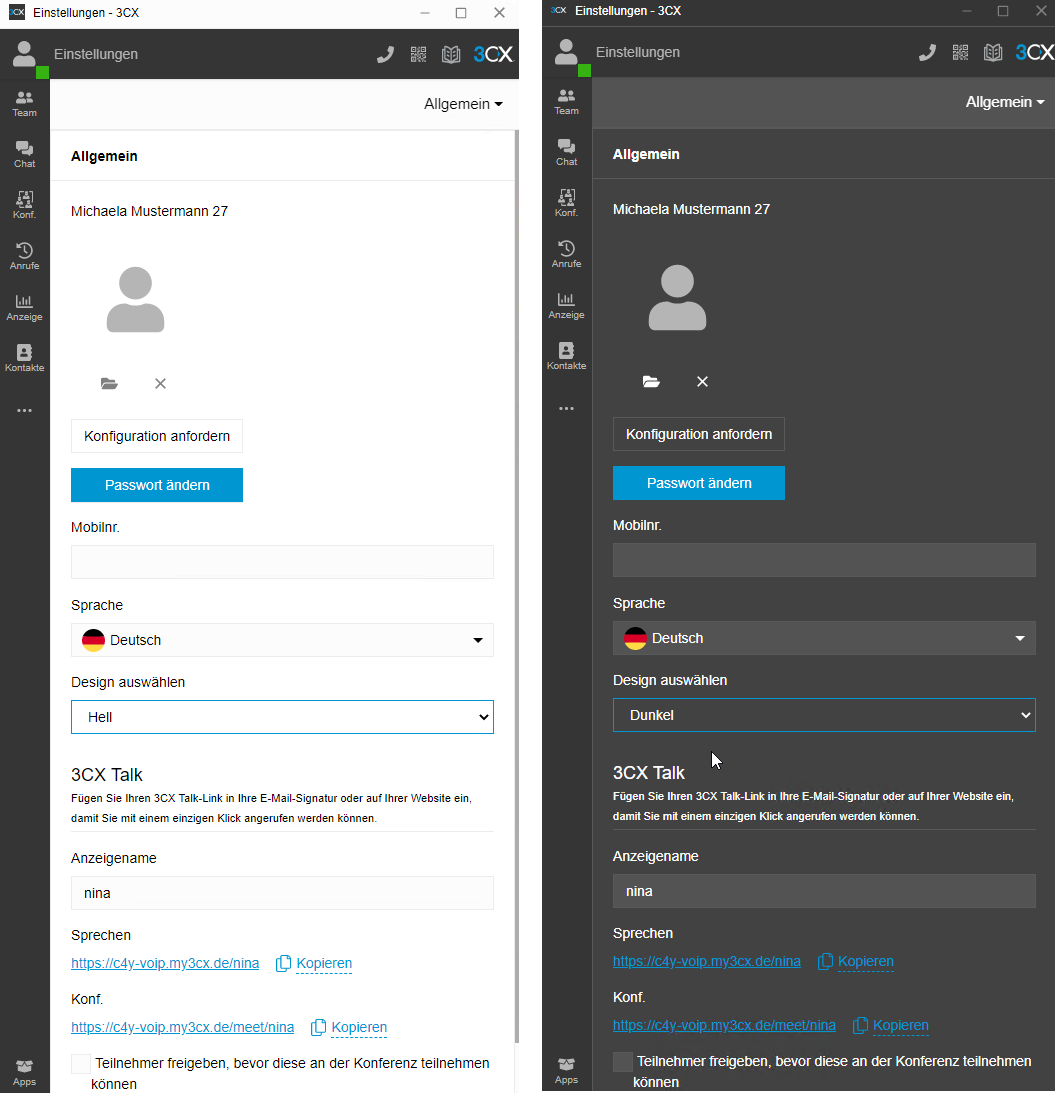
Task: Open Chat in the light window sidebar
Action: 24,155
